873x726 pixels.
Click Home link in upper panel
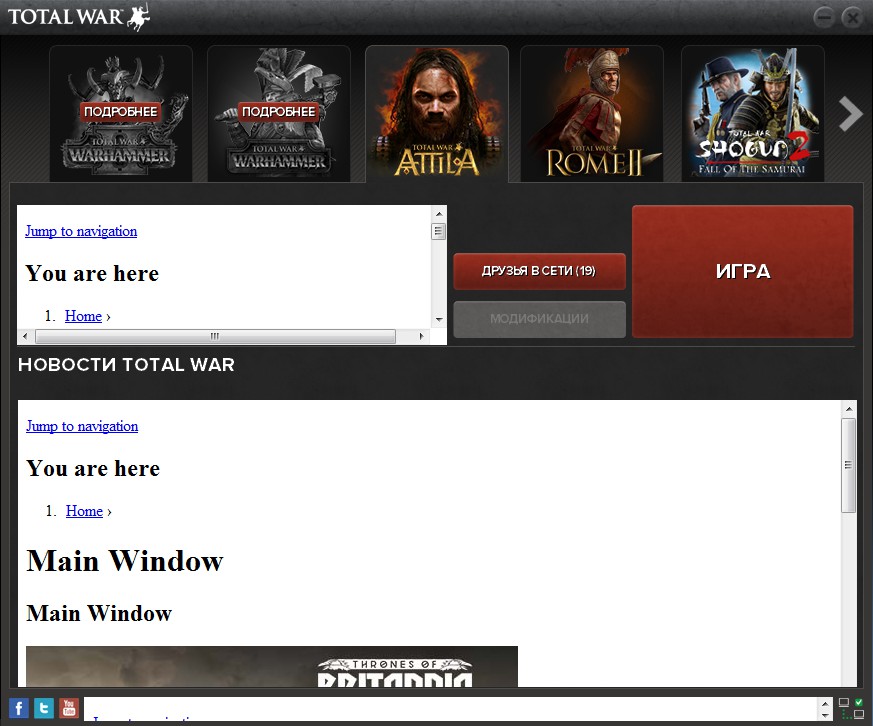[x=84, y=316]
